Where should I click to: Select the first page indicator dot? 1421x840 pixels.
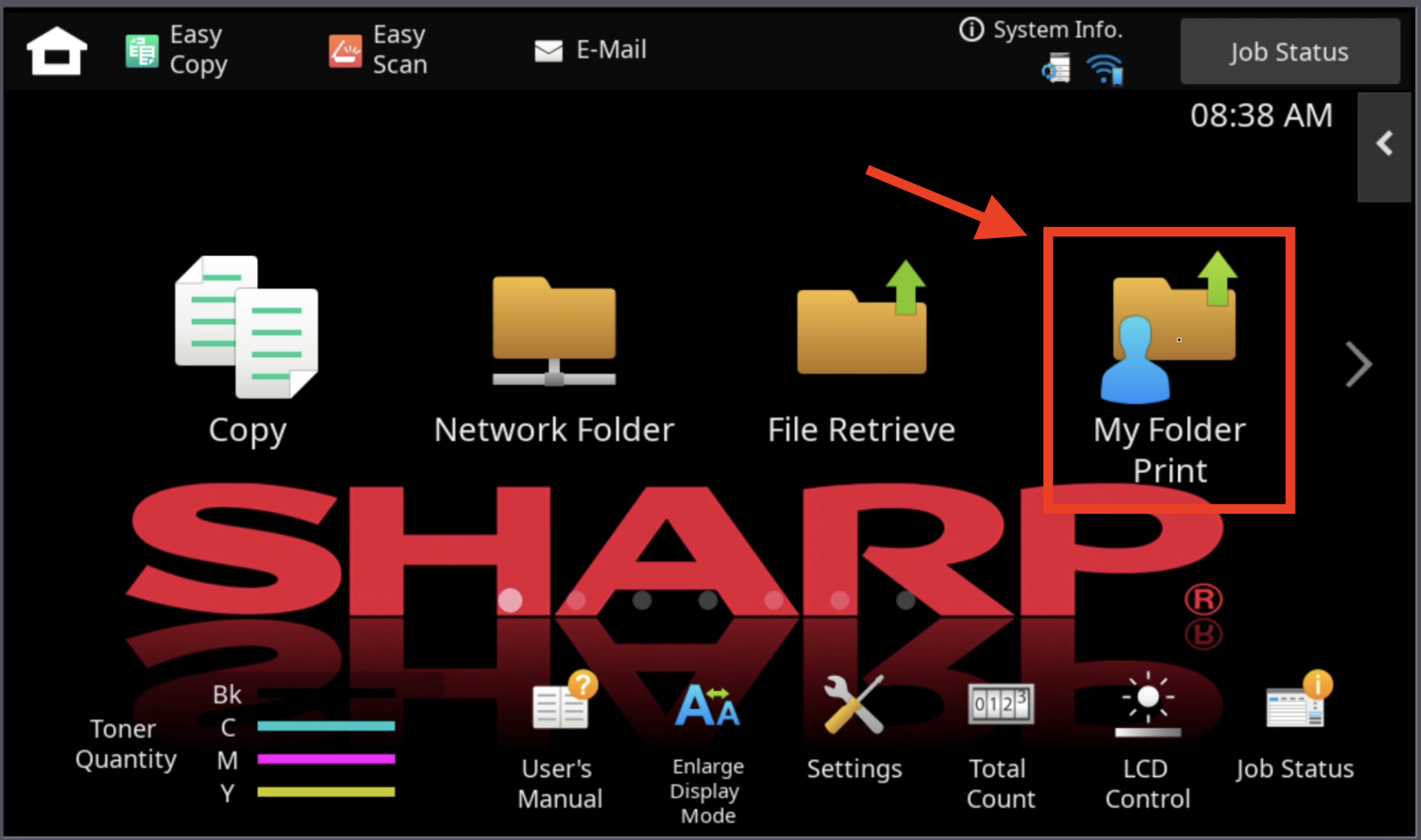(510, 600)
